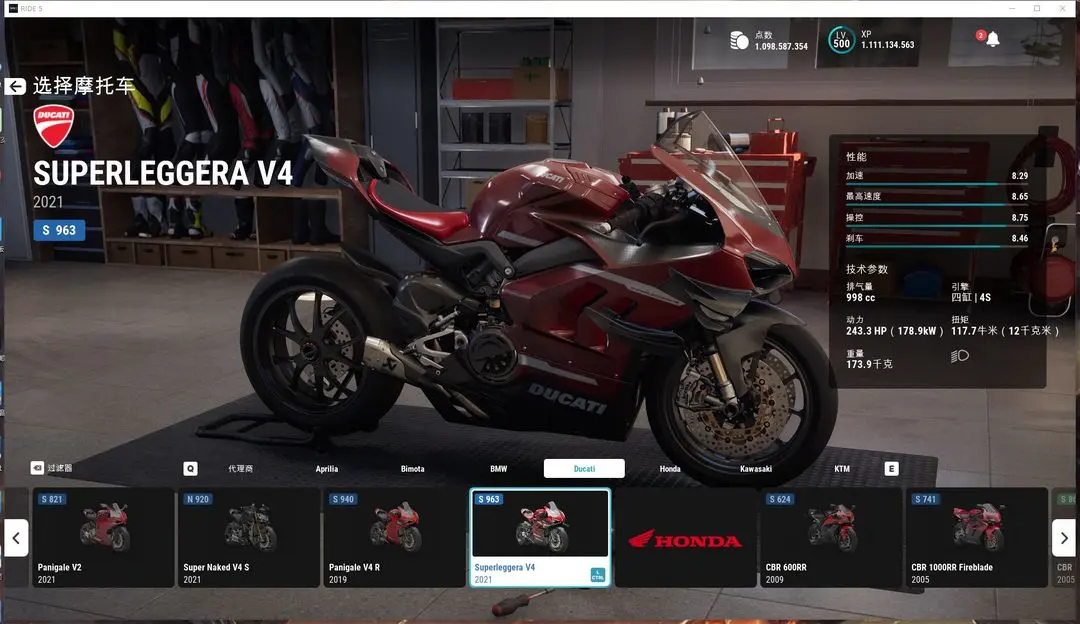Image resolution: width=1080 pixels, height=624 pixels.
Task: Click the 加速 performance bar
Action: (937, 184)
